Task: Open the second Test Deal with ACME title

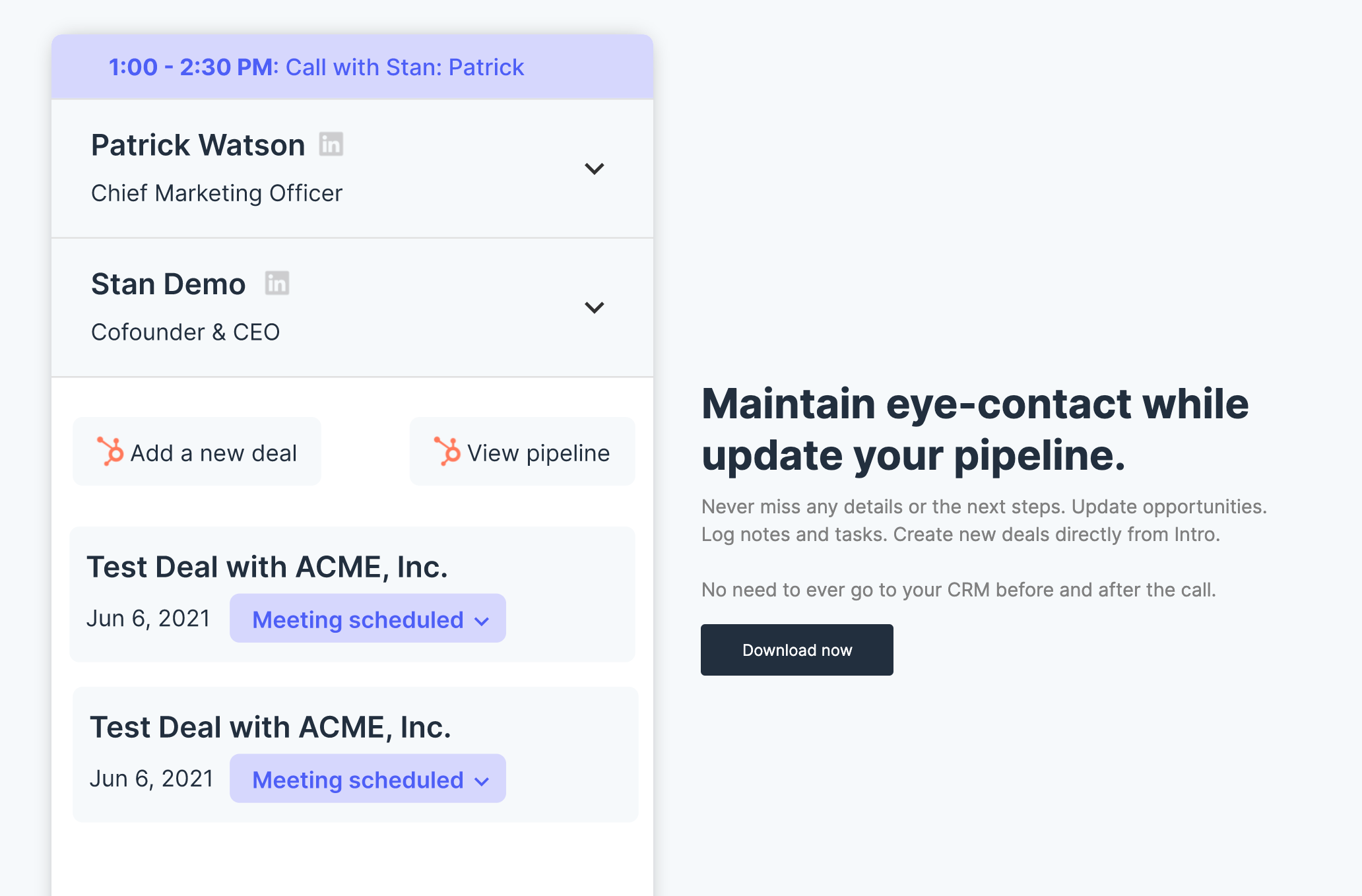Action: click(x=271, y=727)
